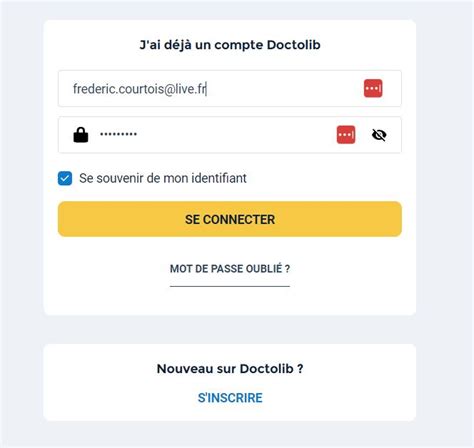Click blank space between password dots and red icon
This screenshot has height=448, width=474.
[237, 135]
